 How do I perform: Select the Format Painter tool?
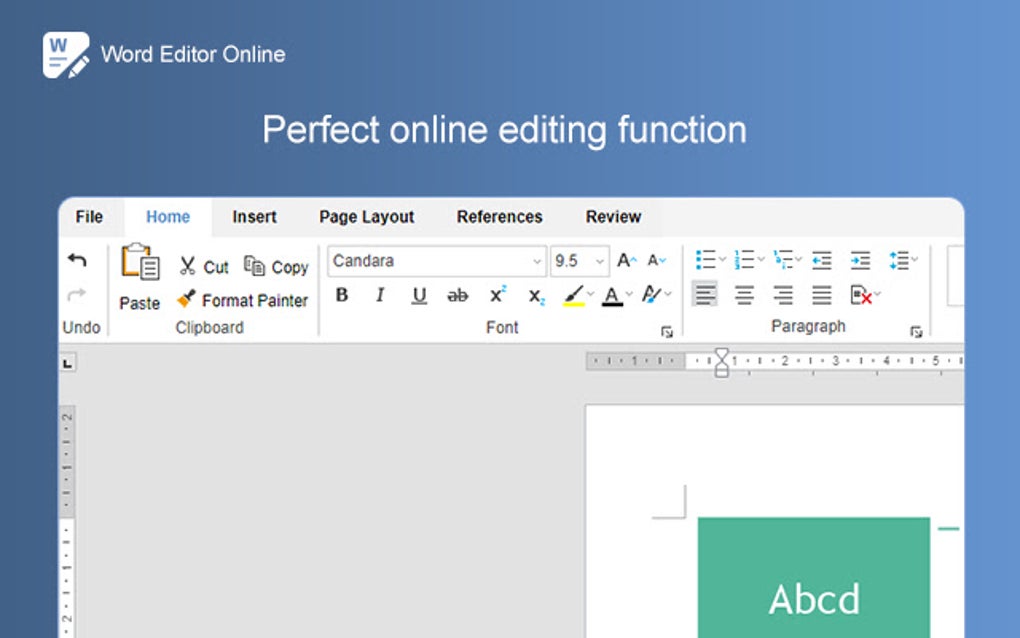point(243,300)
